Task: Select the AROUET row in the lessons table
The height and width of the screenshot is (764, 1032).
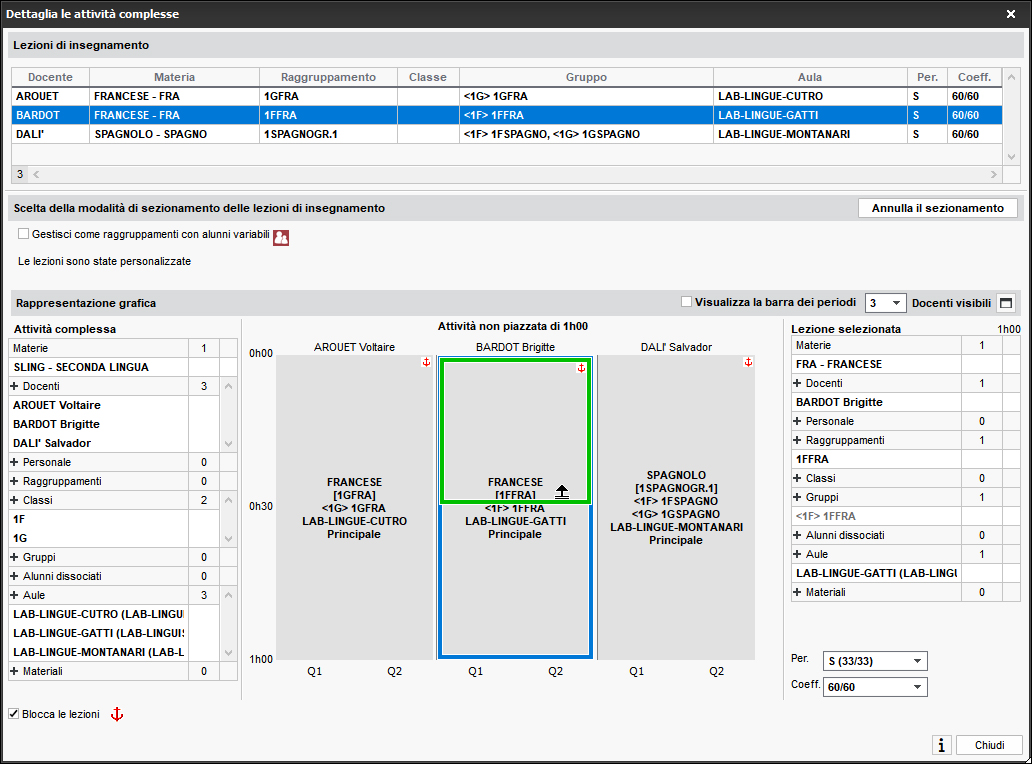Action: [507, 96]
